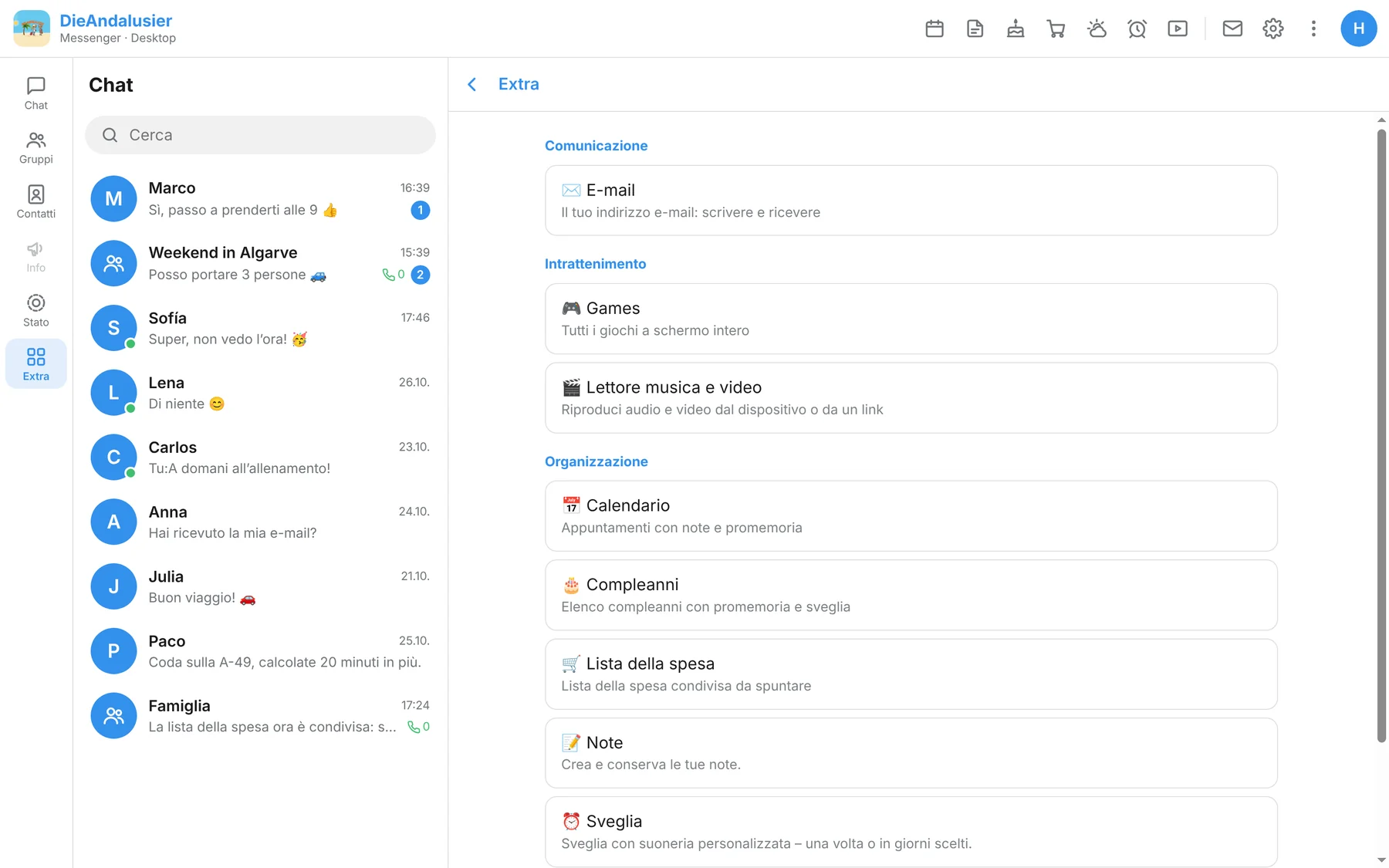Open Lettore musica e video card
Screen dimensions: 1389x868
coord(911,398)
